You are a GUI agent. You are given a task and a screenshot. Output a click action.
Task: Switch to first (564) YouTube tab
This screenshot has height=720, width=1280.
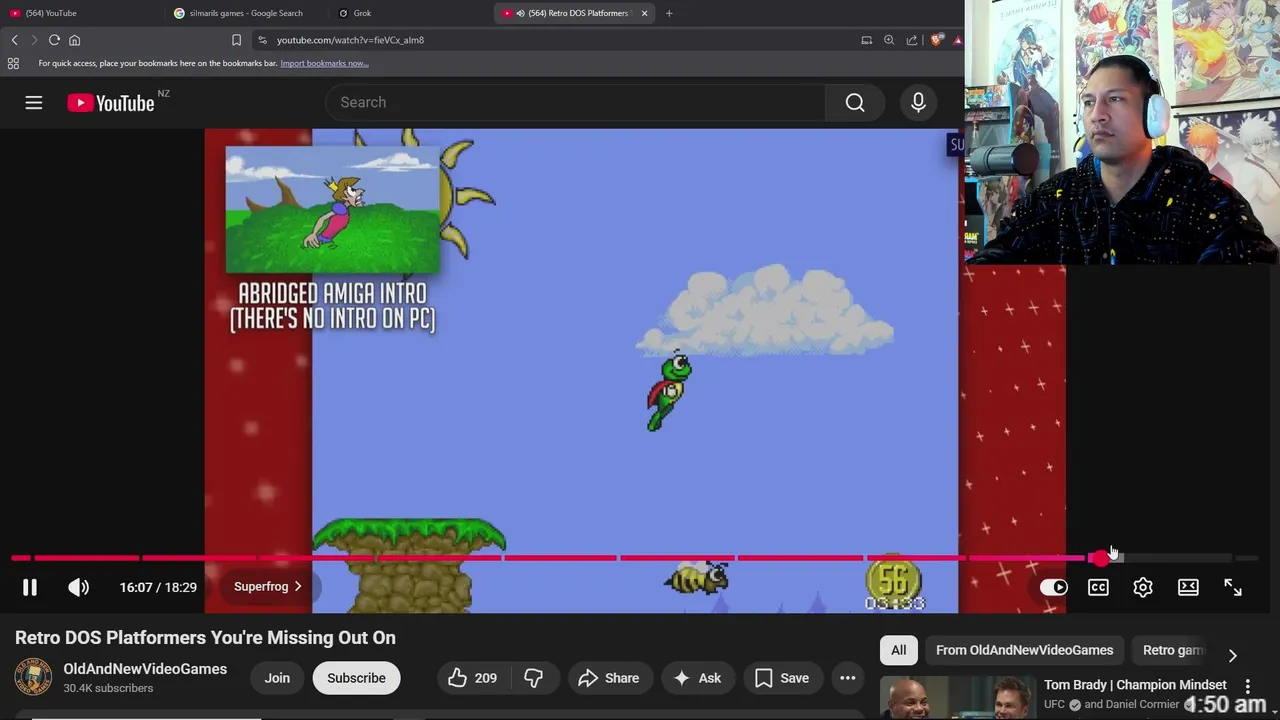(x=80, y=13)
